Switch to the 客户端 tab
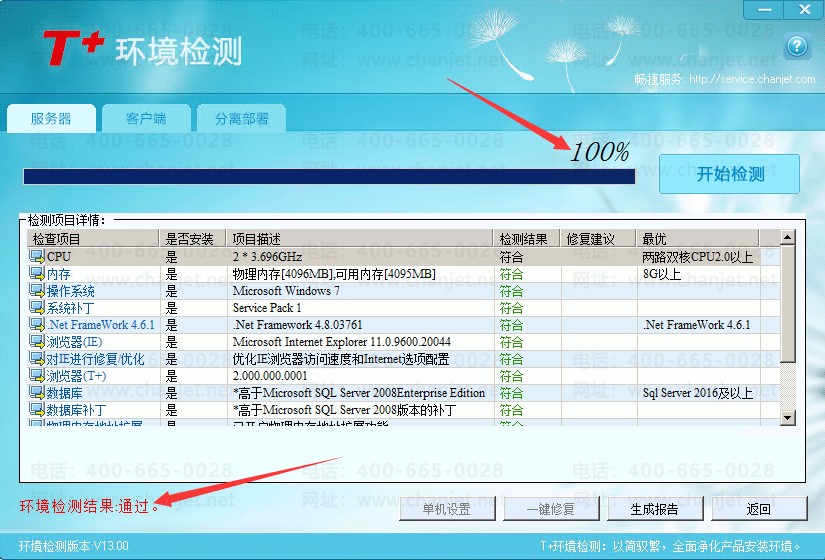 pyautogui.click(x=146, y=118)
